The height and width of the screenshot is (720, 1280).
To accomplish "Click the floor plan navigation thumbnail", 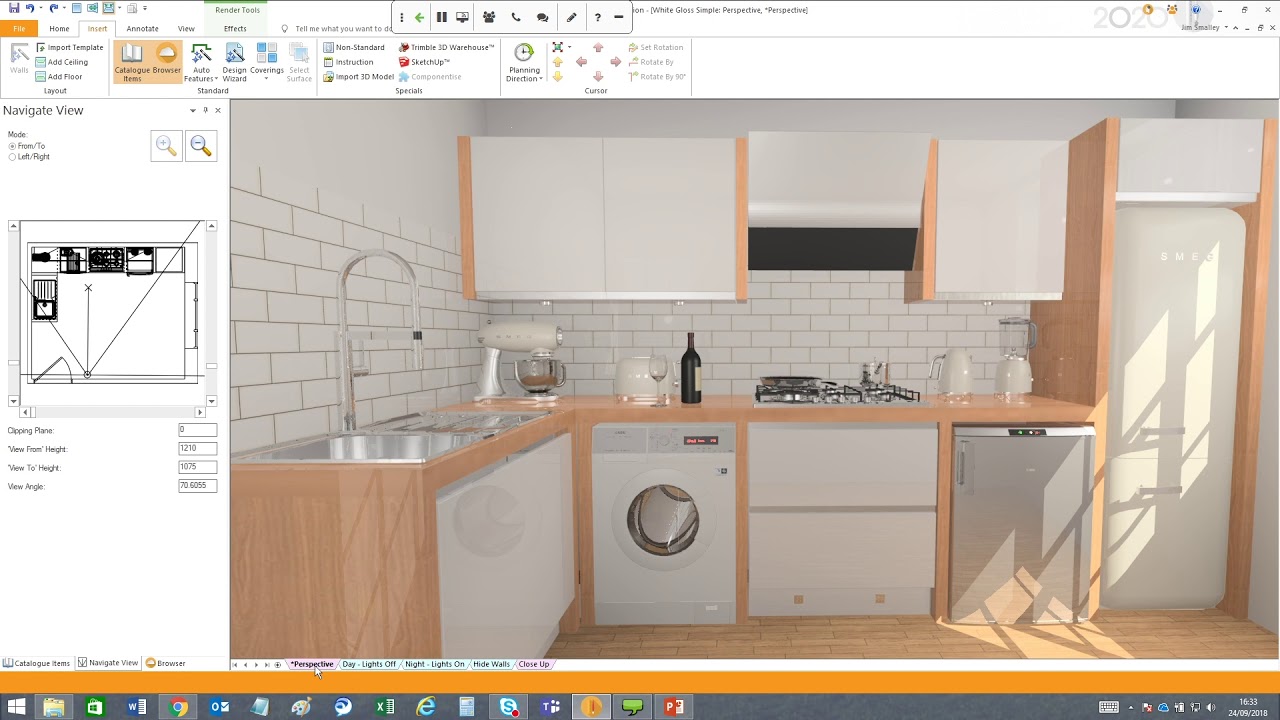I will coord(112,311).
